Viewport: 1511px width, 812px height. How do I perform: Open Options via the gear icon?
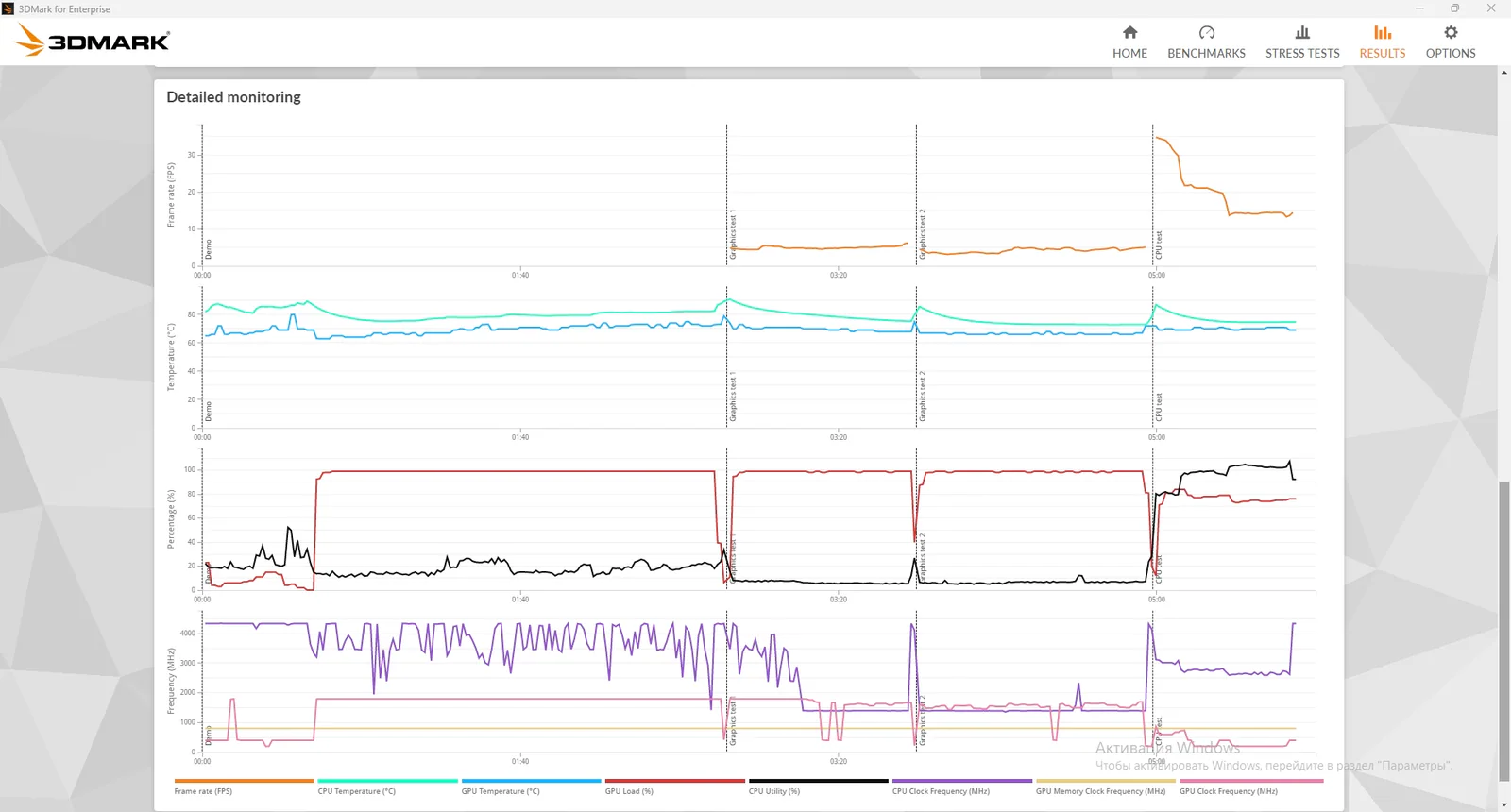pyautogui.click(x=1451, y=33)
